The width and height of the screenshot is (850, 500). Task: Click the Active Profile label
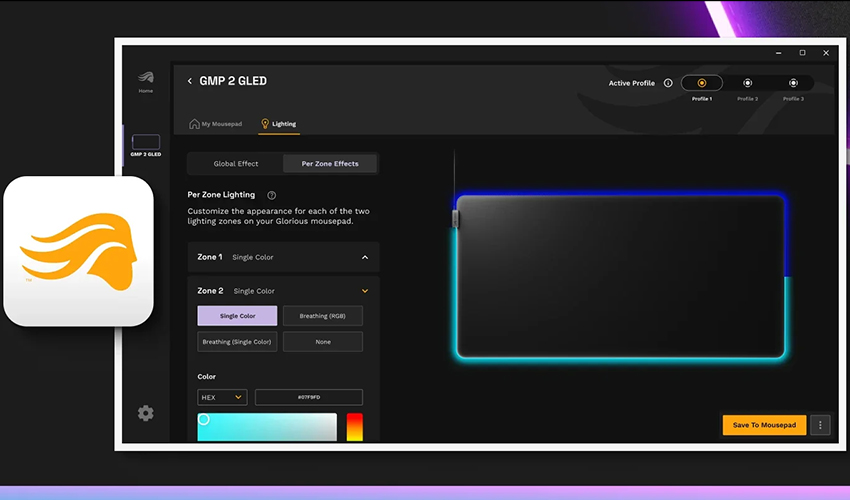(x=632, y=83)
